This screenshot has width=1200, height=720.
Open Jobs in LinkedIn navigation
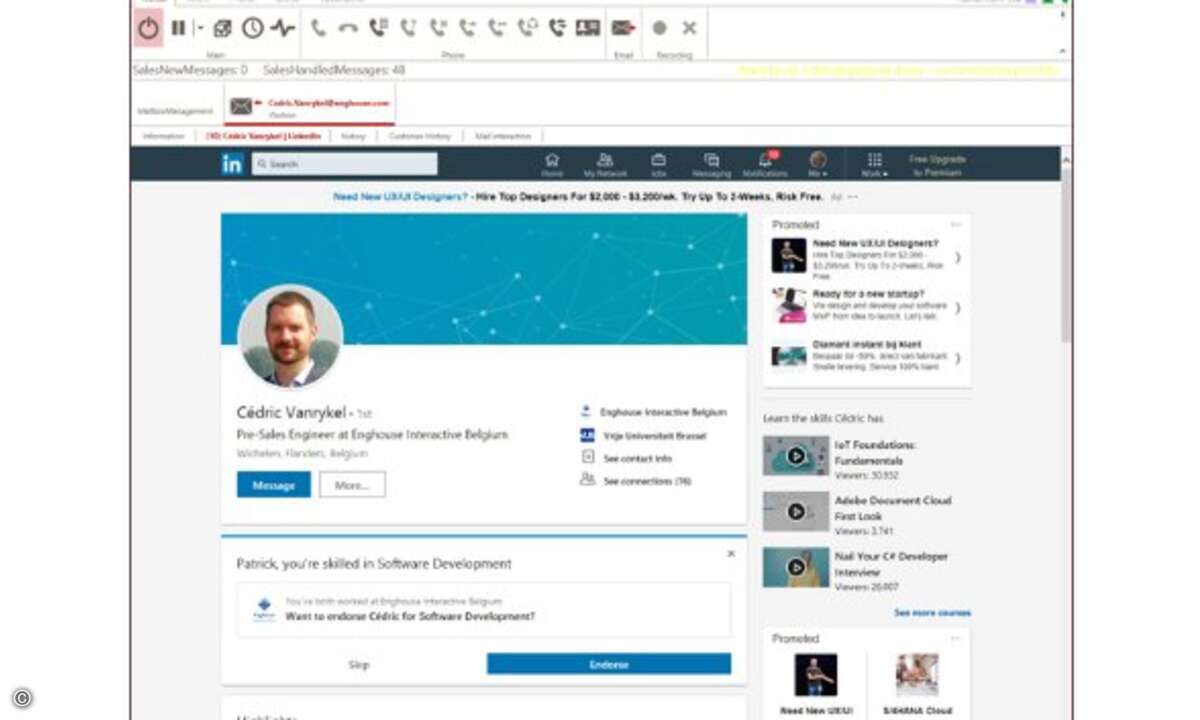pyautogui.click(x=658, y=165)
